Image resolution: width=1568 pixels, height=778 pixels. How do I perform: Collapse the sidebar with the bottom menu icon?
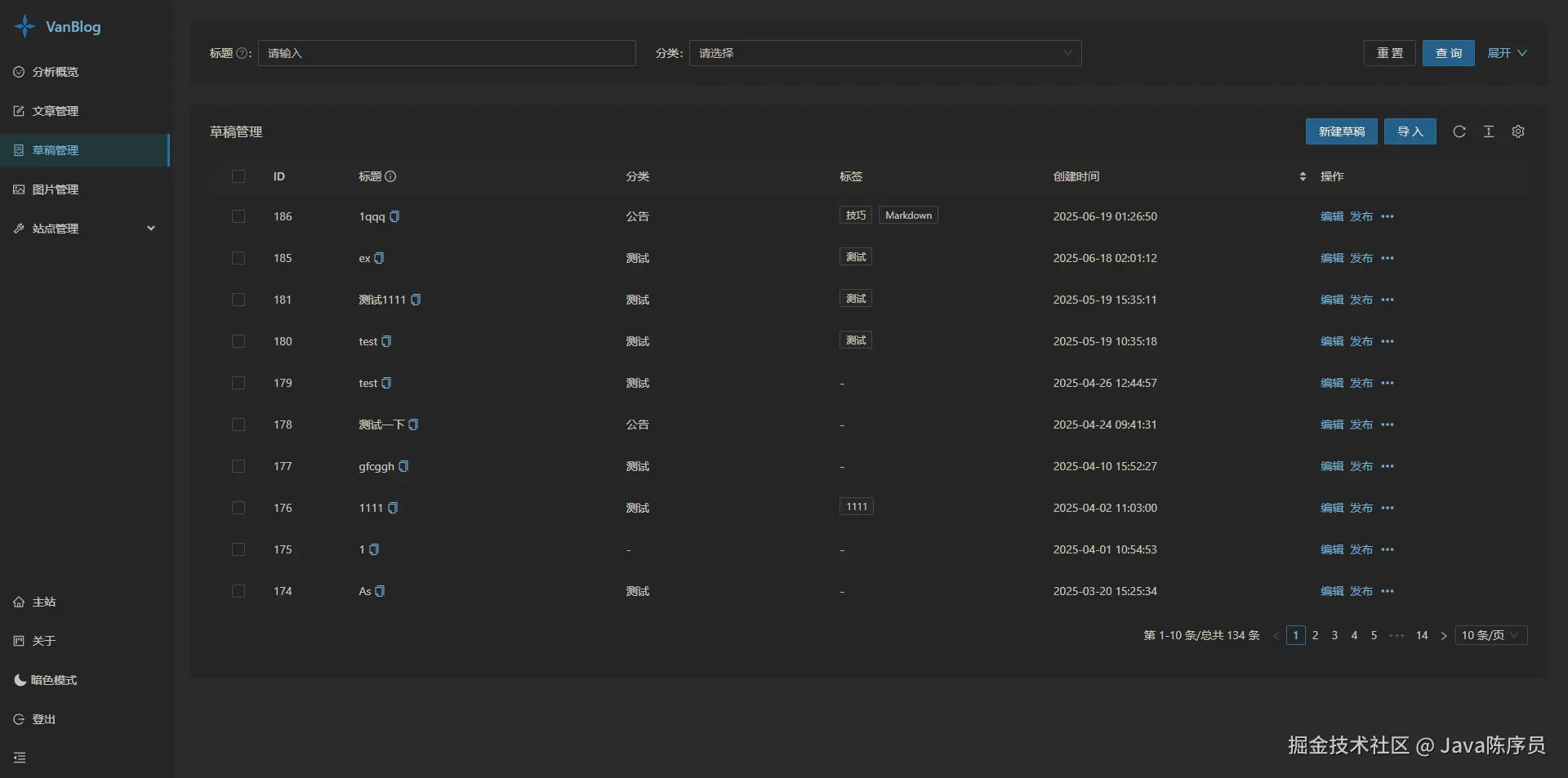[x=20, y=758]
